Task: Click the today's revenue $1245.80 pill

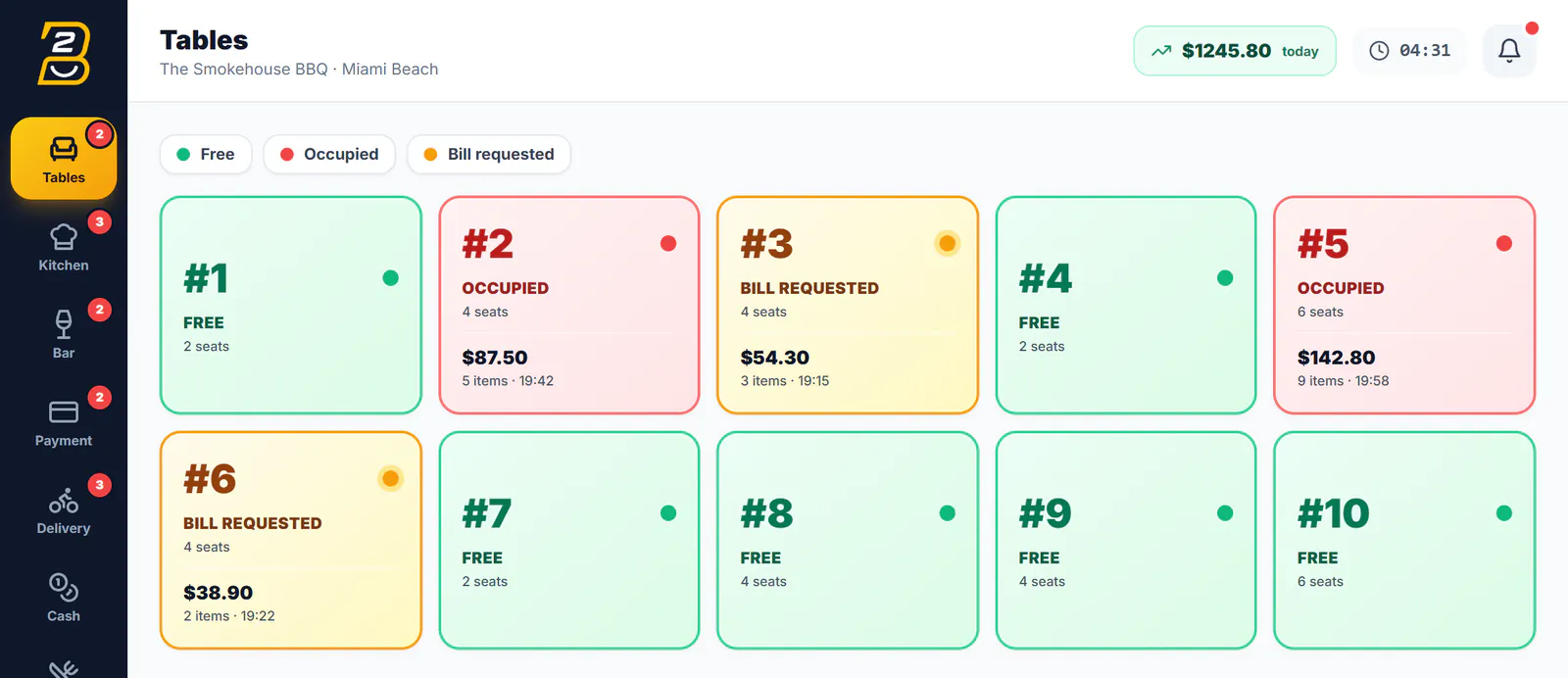Action: 1235,51
